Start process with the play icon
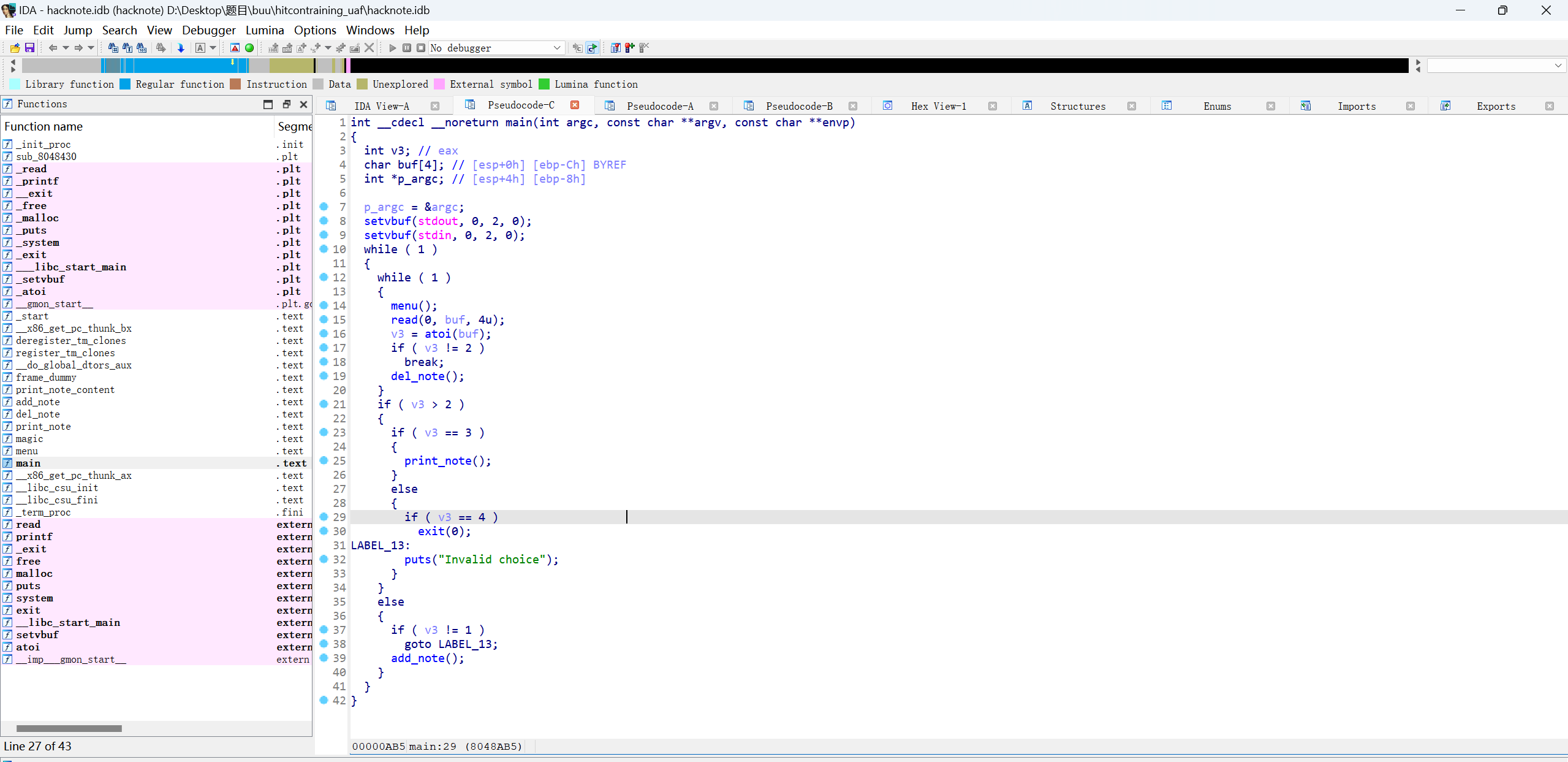 [393, 48]
